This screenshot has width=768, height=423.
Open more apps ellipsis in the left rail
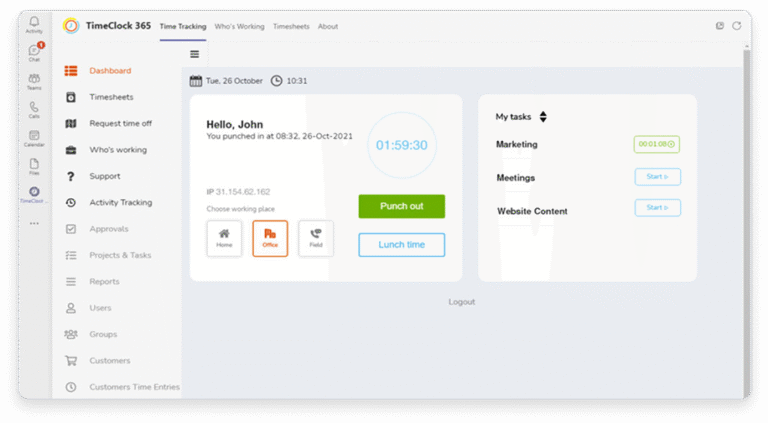coord(34,223)
